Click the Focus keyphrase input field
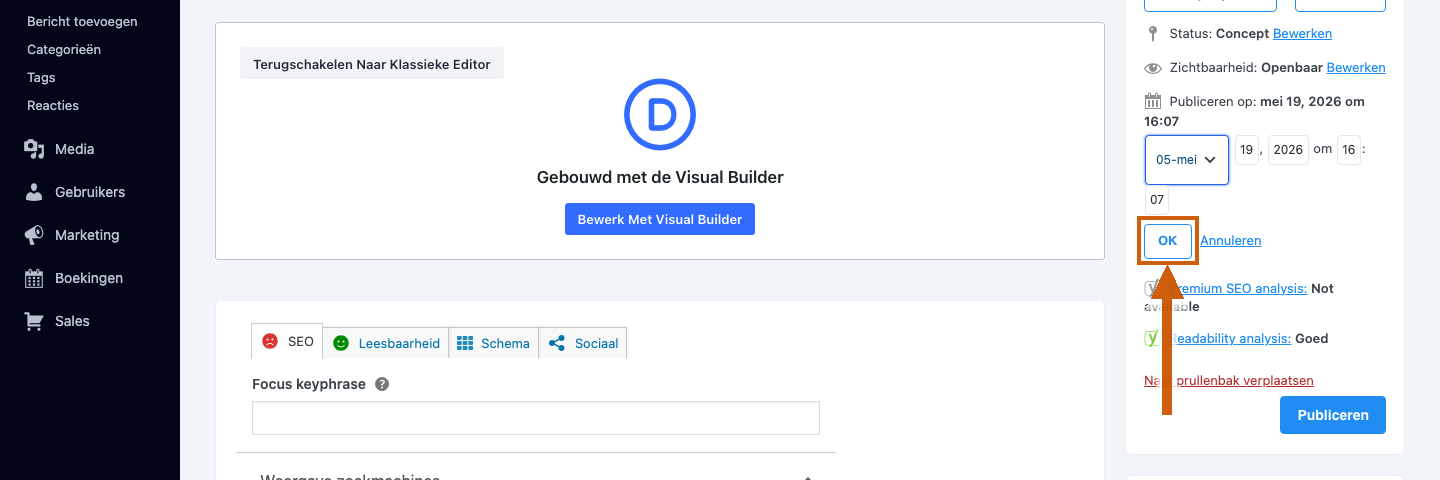1440x480 pixels. point(536,418)
